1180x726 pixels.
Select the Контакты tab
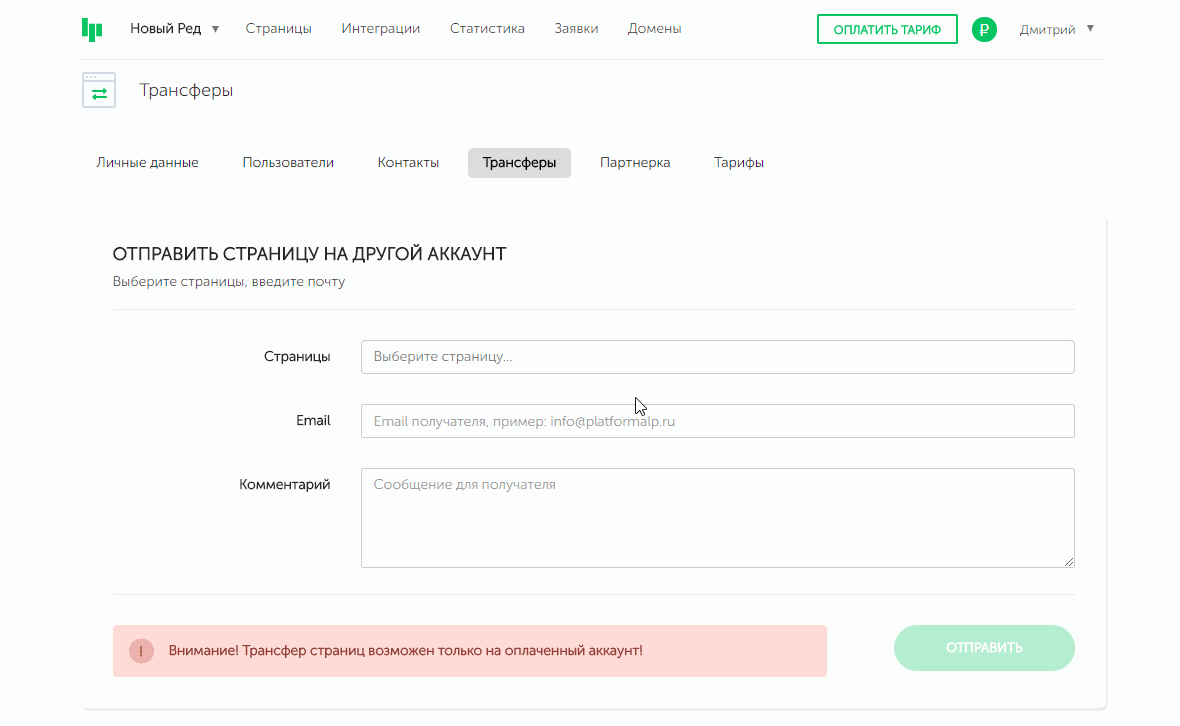click(x=408, y=163)
